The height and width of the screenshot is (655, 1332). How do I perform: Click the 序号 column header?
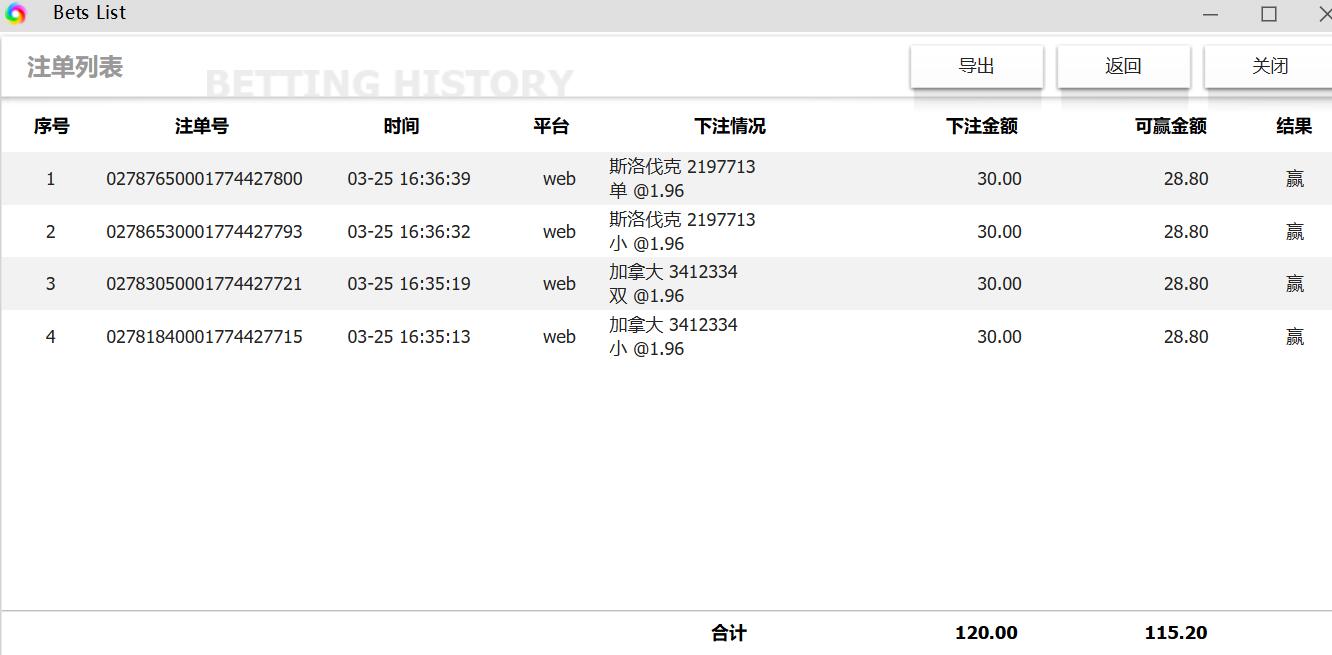[x=50, y=126]
